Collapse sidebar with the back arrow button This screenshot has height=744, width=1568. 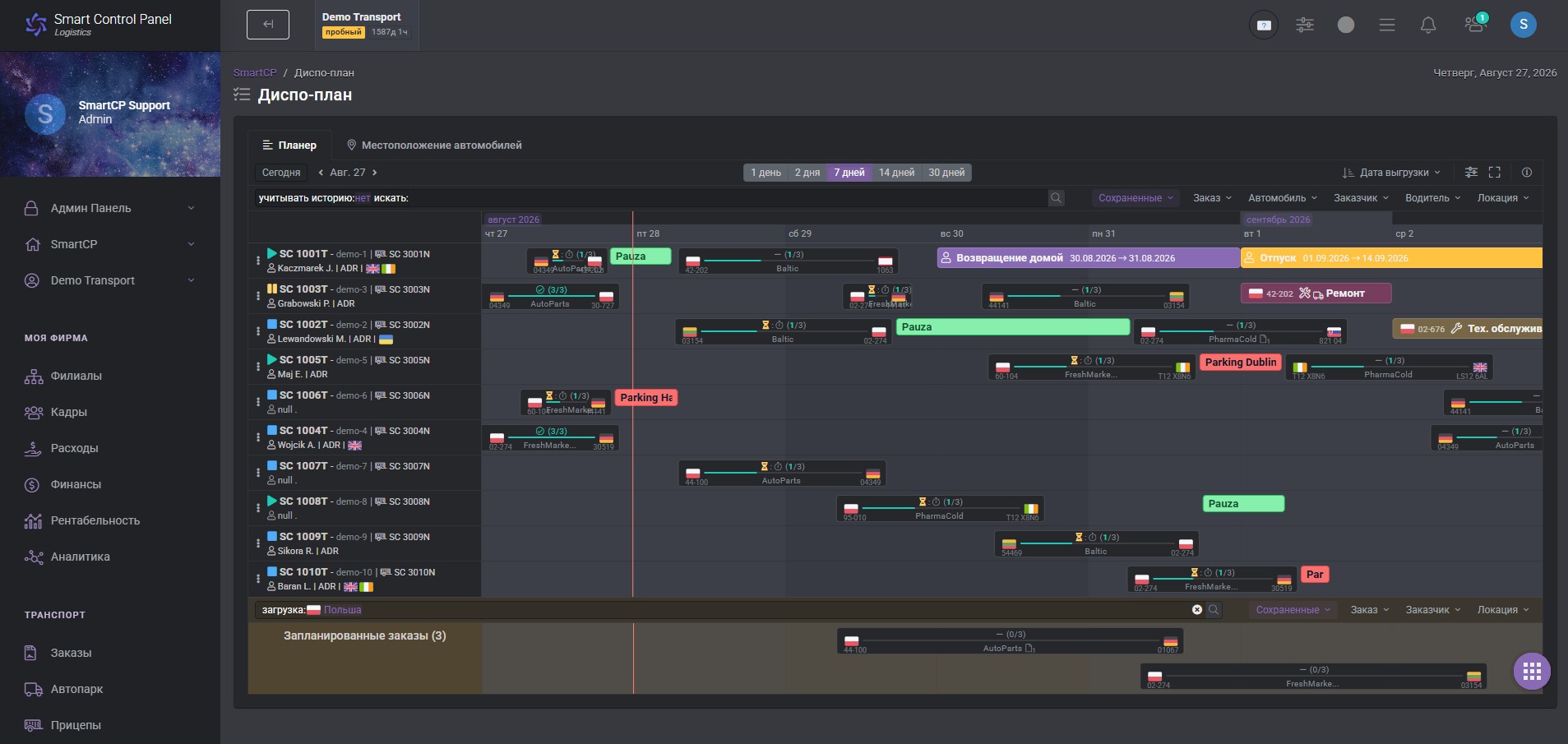268,25
